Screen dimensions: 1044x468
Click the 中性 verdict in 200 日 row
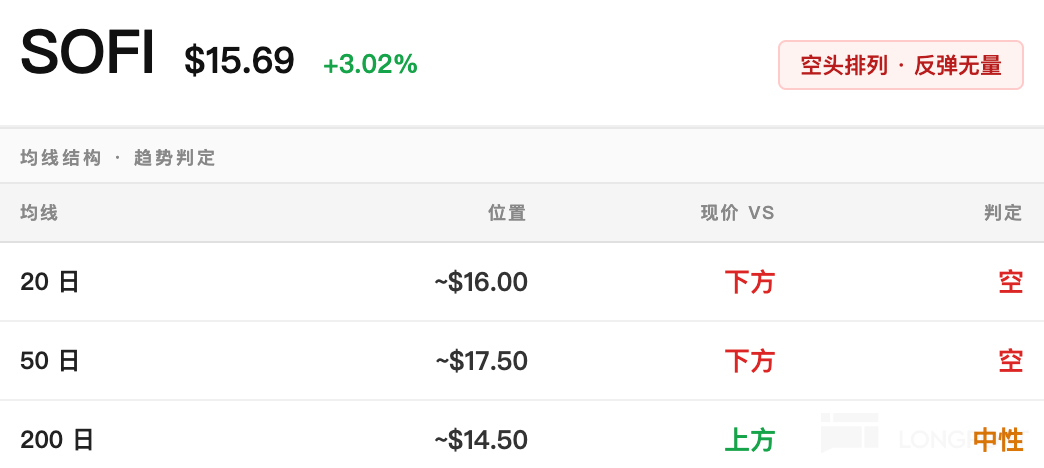point(998,440)
